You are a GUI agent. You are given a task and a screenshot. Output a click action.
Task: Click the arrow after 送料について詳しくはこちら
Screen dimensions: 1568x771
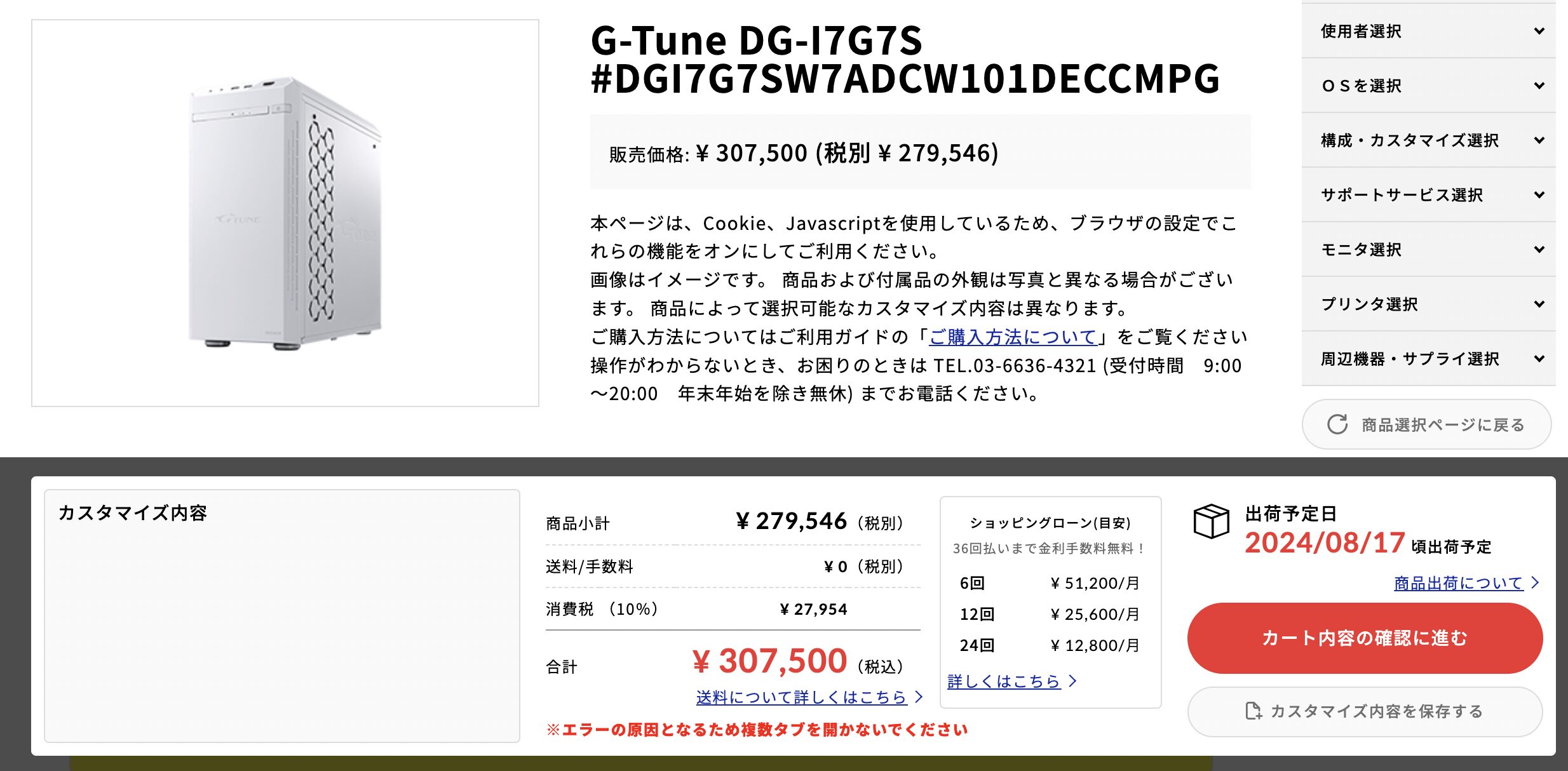[918, 697]
